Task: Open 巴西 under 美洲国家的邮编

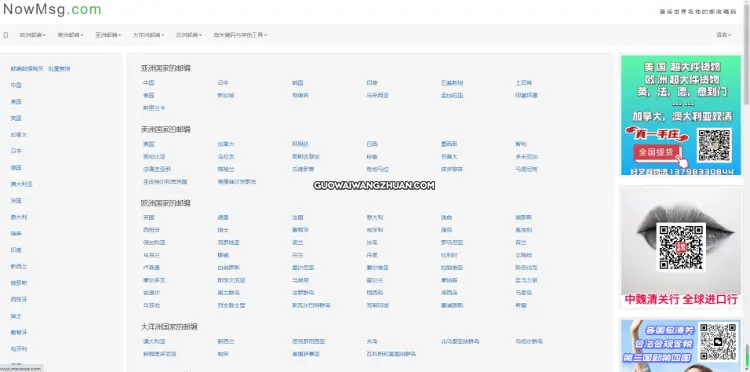Action: pyautogui.click(x=372, y=144)
